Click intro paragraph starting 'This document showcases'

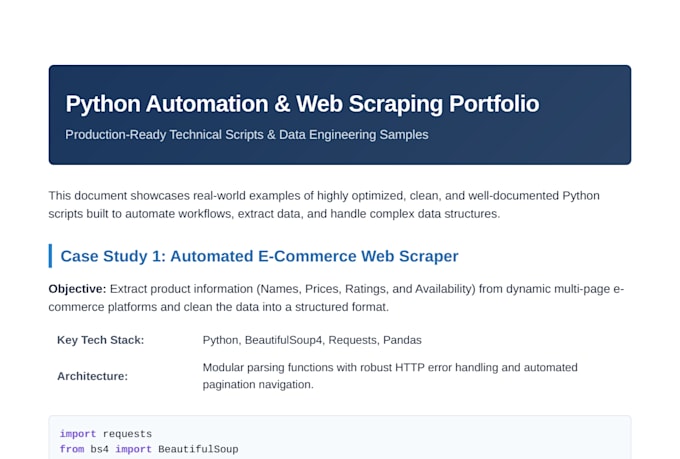point(324,204)
